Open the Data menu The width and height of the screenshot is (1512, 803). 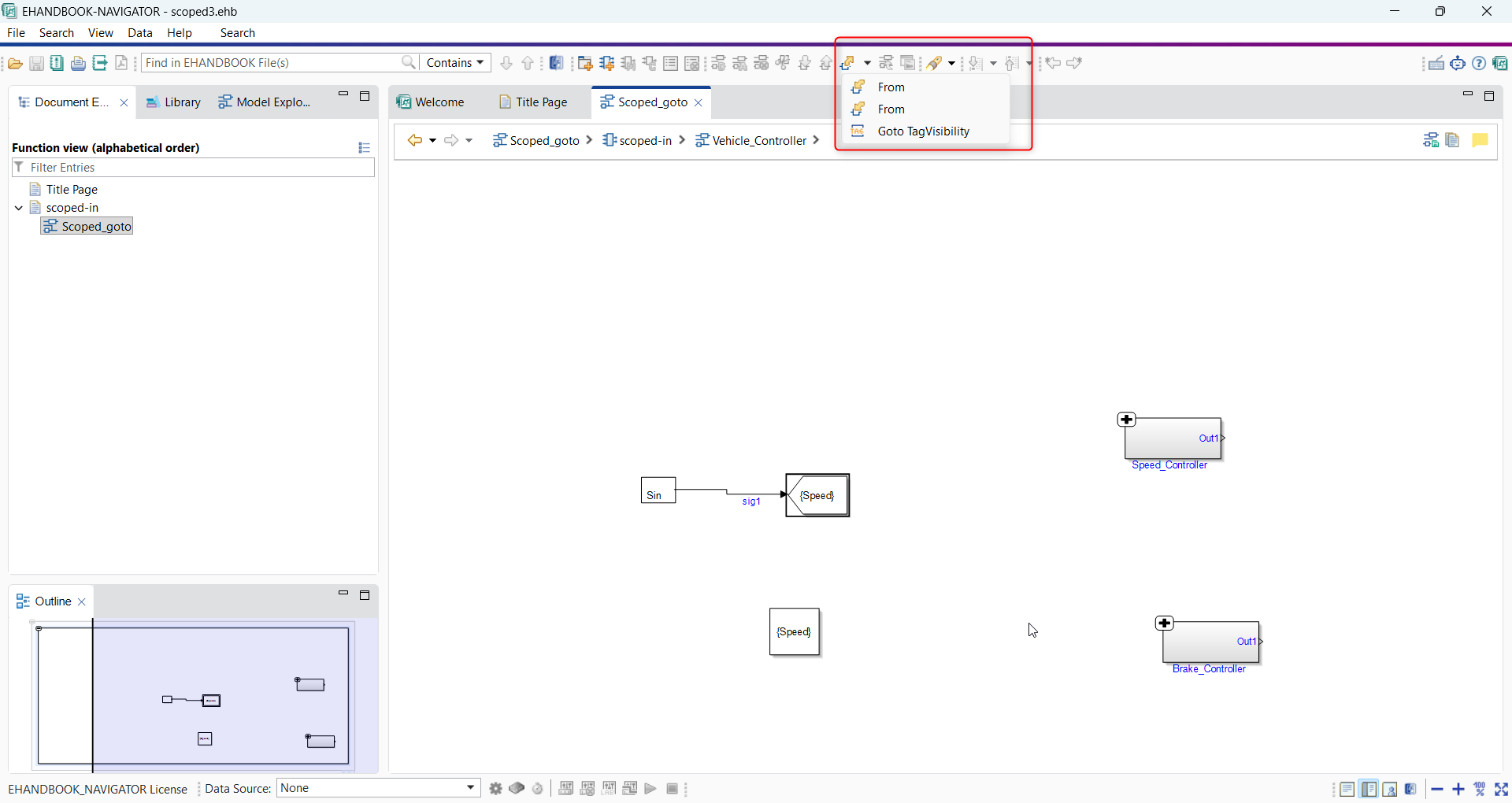click(x=140, y=32)
